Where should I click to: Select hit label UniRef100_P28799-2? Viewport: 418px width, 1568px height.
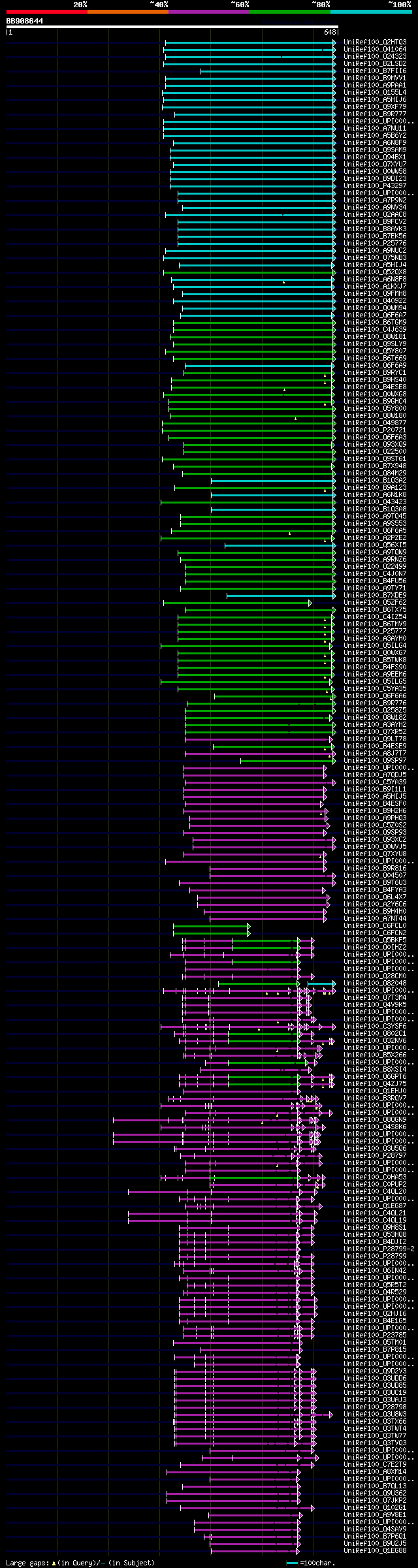tap(379, 1249)
